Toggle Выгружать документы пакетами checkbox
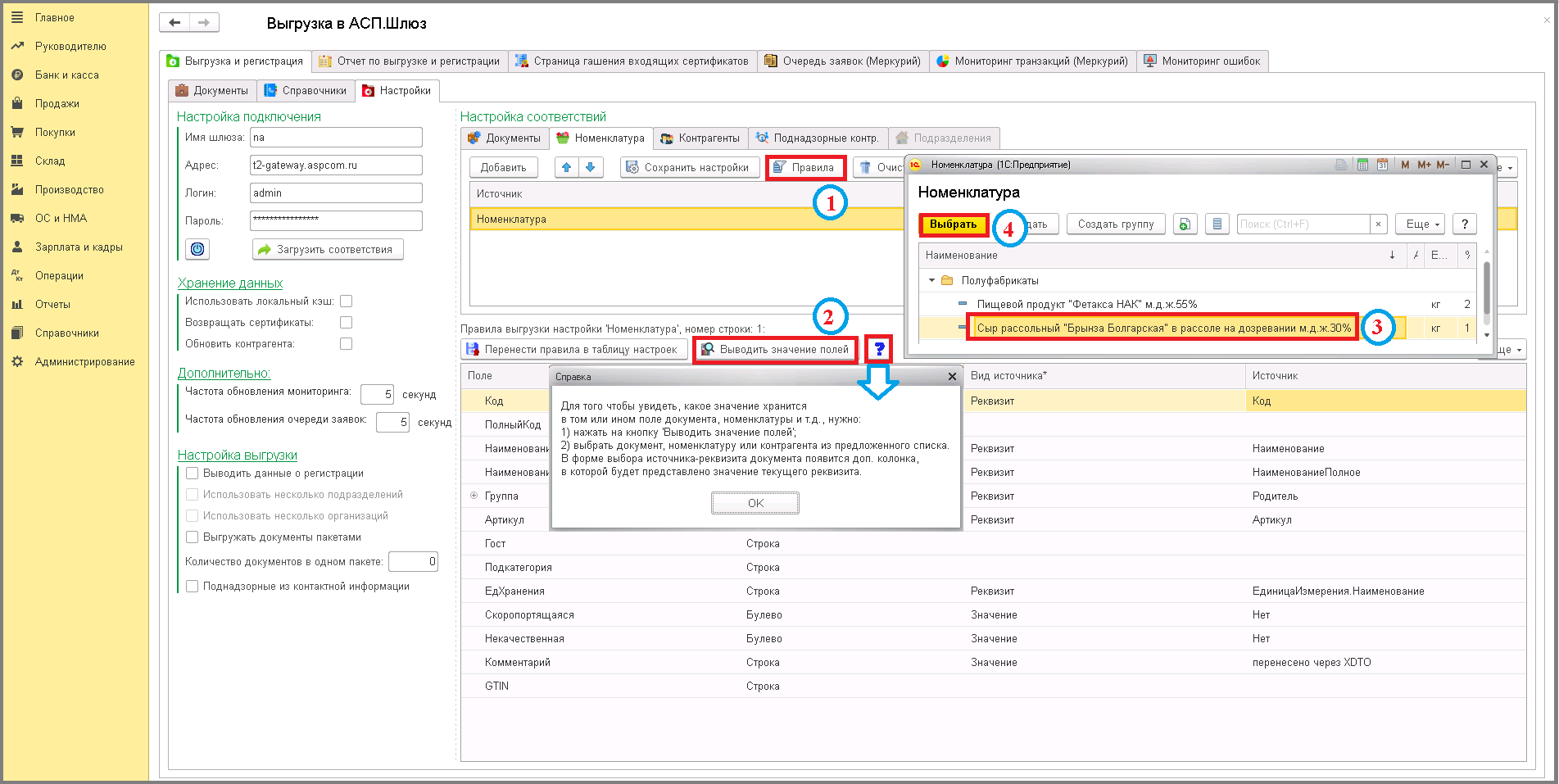Viewport: 1559px width, 784px height. point(193,537)
